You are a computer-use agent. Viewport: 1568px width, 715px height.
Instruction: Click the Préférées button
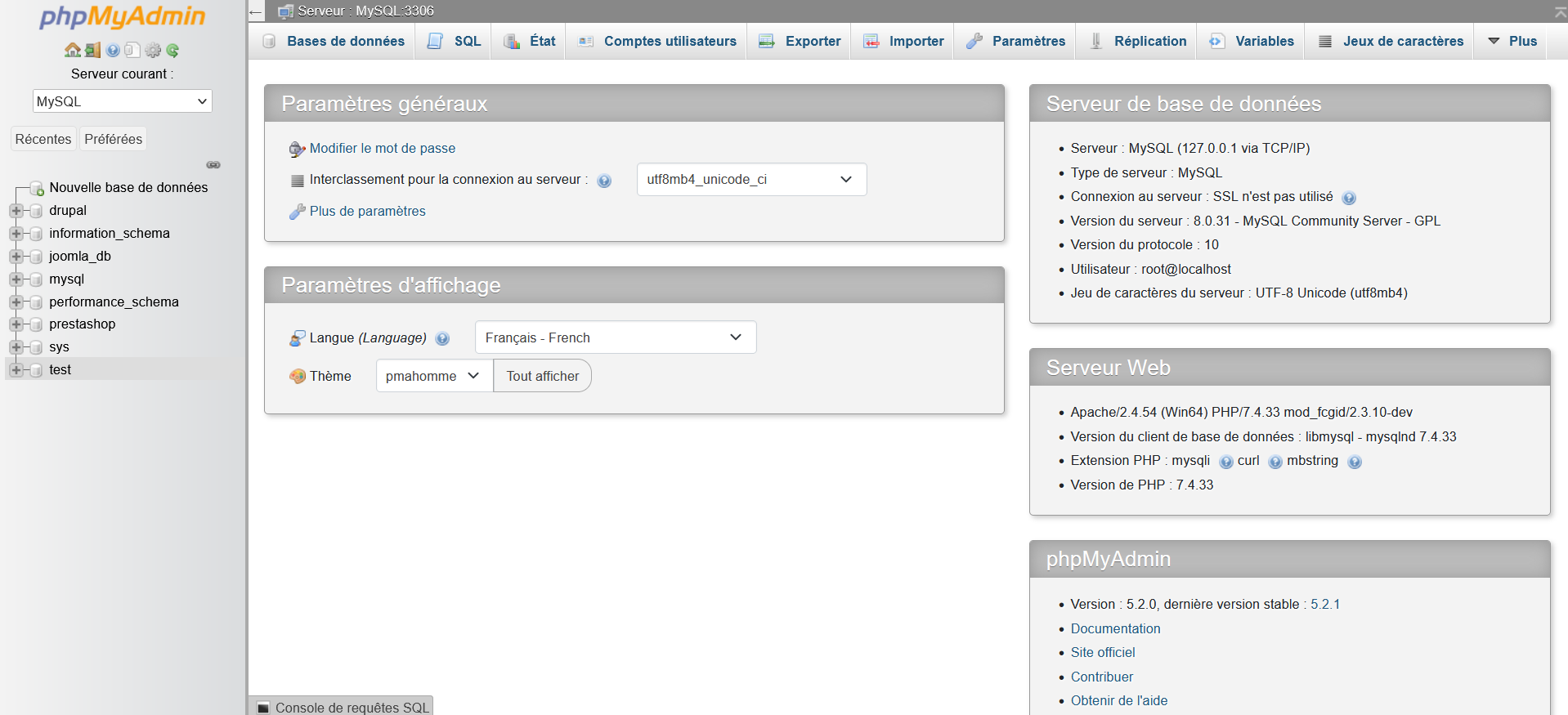(114, 139)
